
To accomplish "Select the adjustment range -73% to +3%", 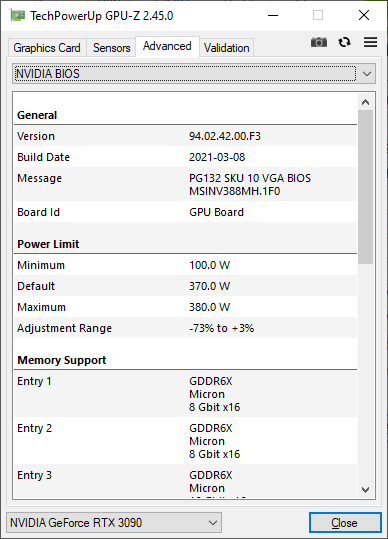I will tap(221, 328).
